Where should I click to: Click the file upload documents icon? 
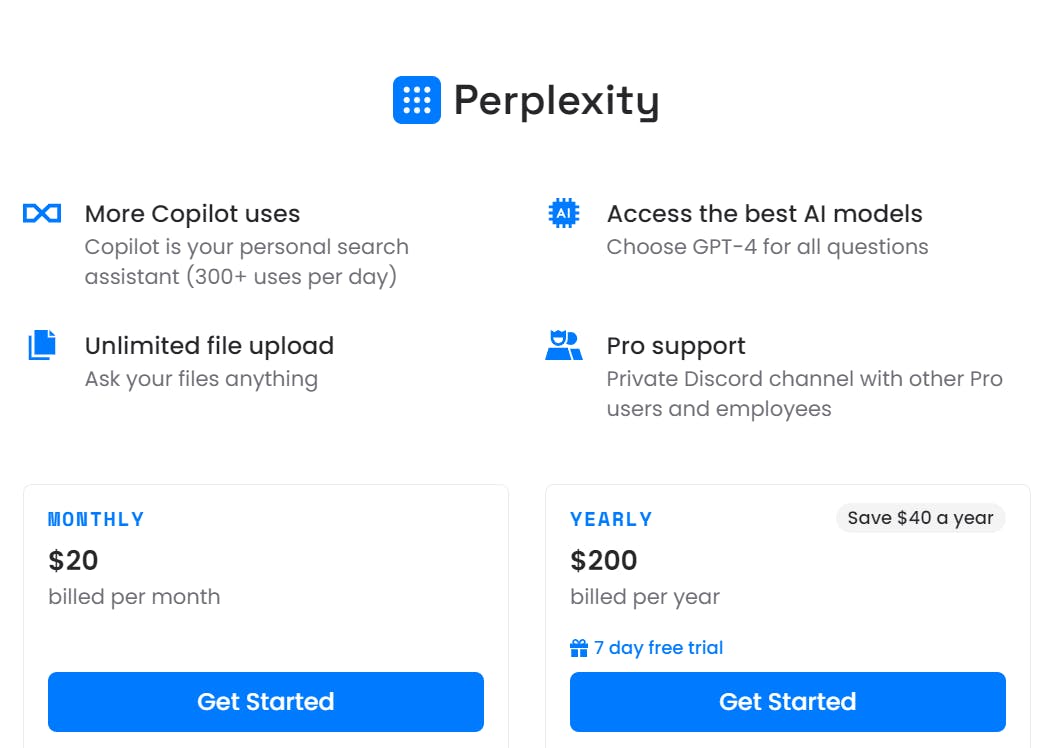click(42, 345)
